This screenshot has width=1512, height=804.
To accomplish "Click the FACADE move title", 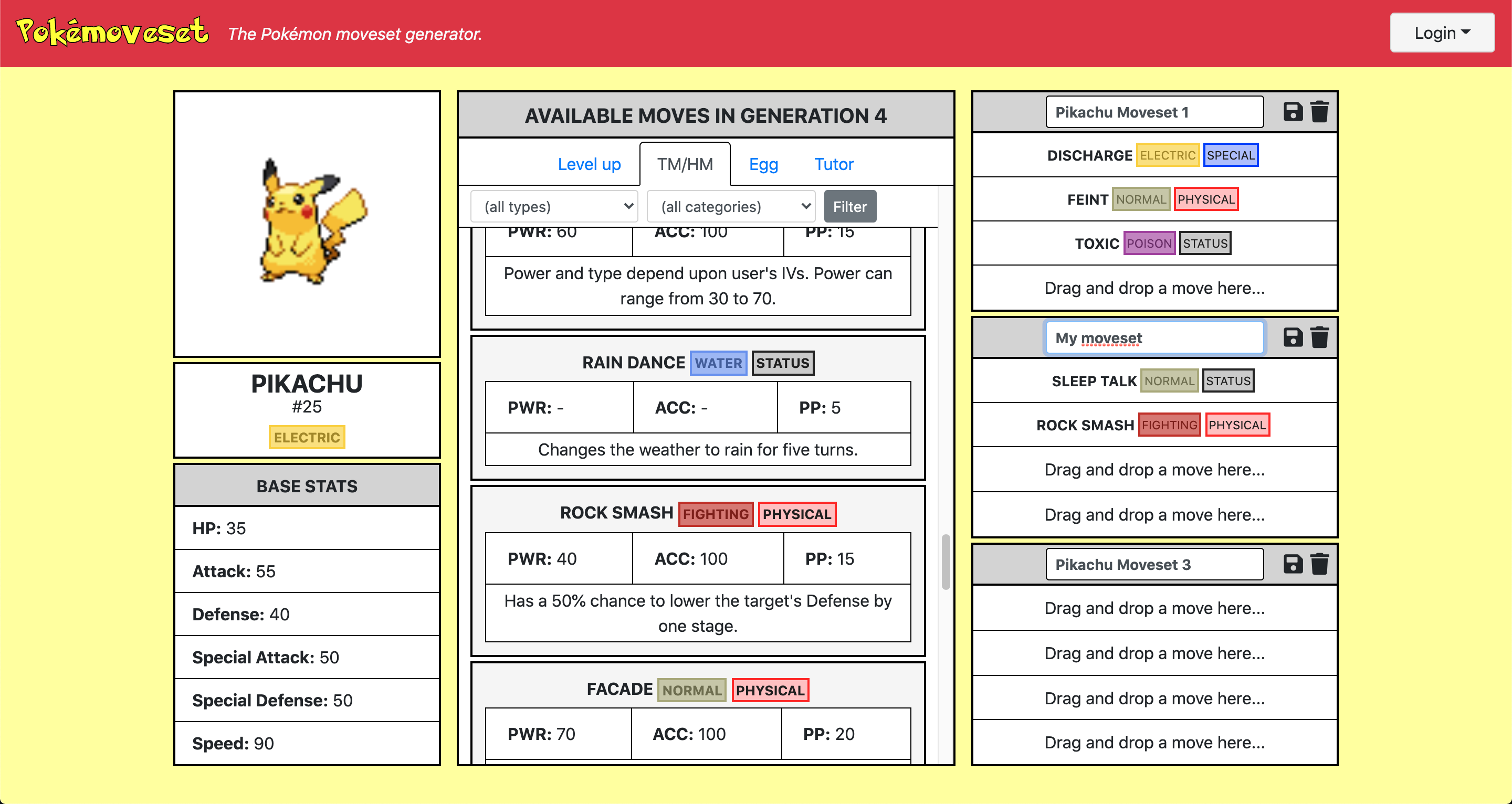I will (x=619, y=689).
